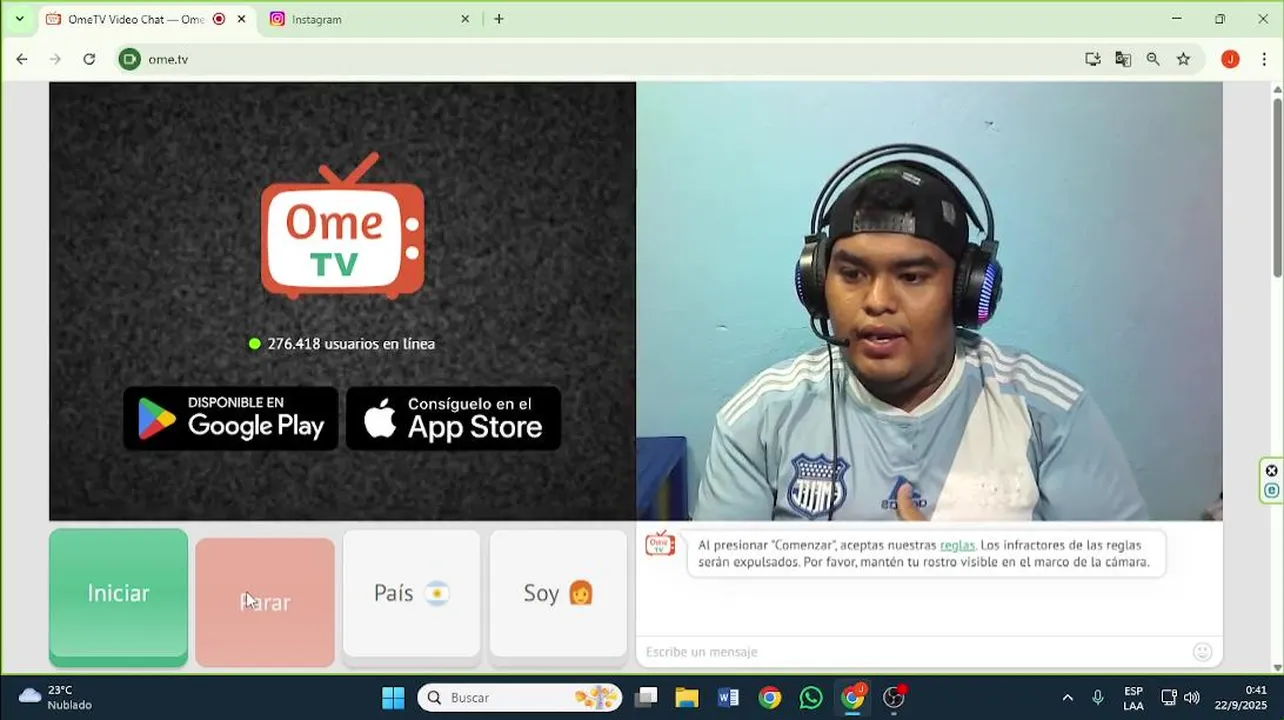Viewport: 1284px width, 720px height.
Task: Open the first Chrome icon in taskbar
Action: tap(769, 697)
